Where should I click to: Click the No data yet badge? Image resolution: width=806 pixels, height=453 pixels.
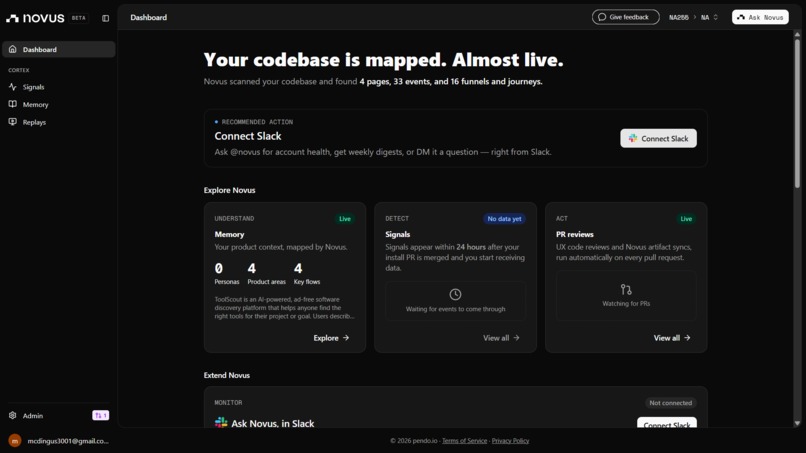tap(504, 219)
